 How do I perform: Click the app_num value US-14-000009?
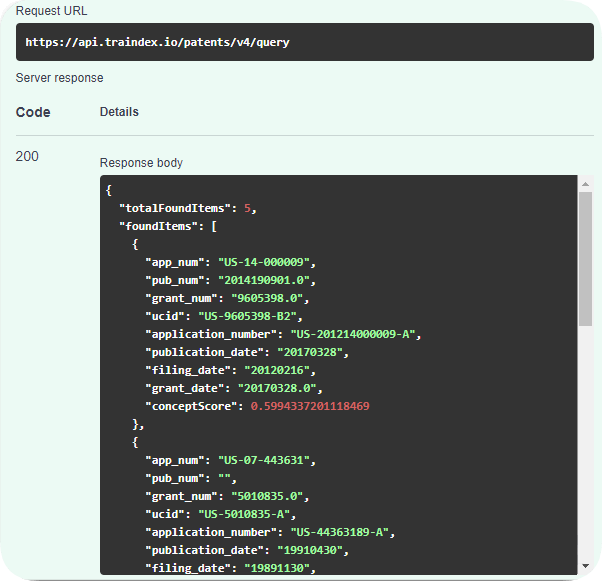pyautogui.click(x=266, y=262)
